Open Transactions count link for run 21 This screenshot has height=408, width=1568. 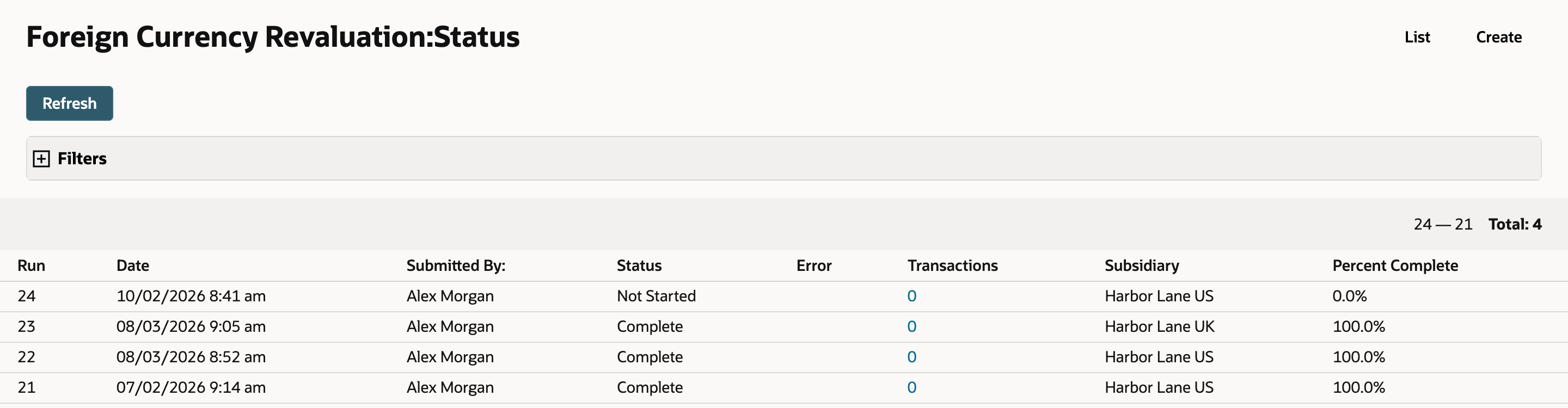tap(911, 387)
